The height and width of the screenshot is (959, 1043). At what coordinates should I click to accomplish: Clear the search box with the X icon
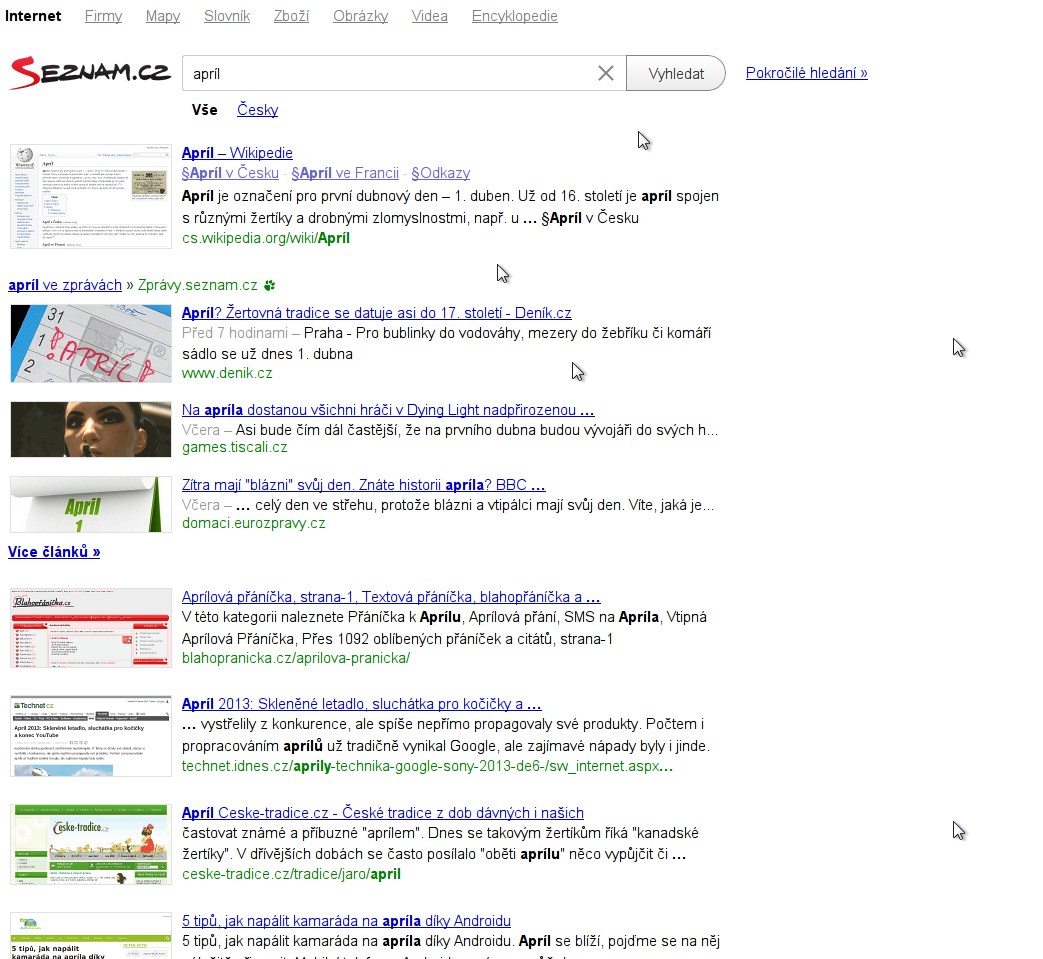[x=605, y=73]
